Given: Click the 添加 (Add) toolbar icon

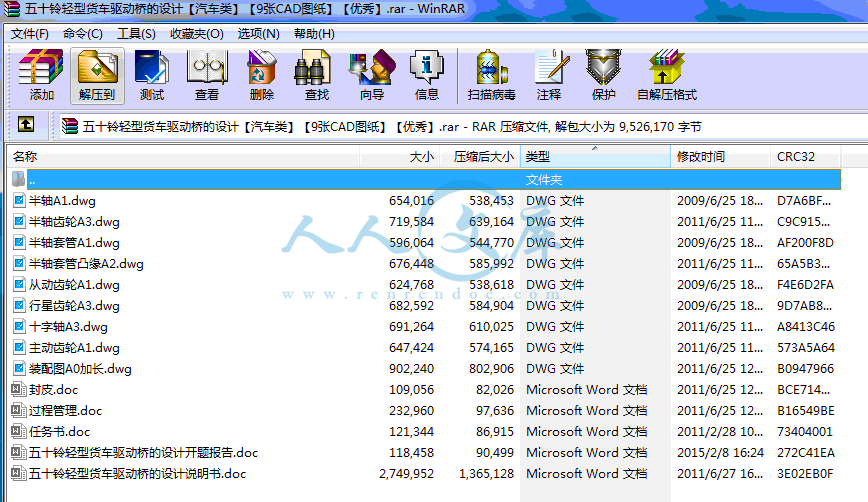Looking at the screenshot, I should coord(42,75).
